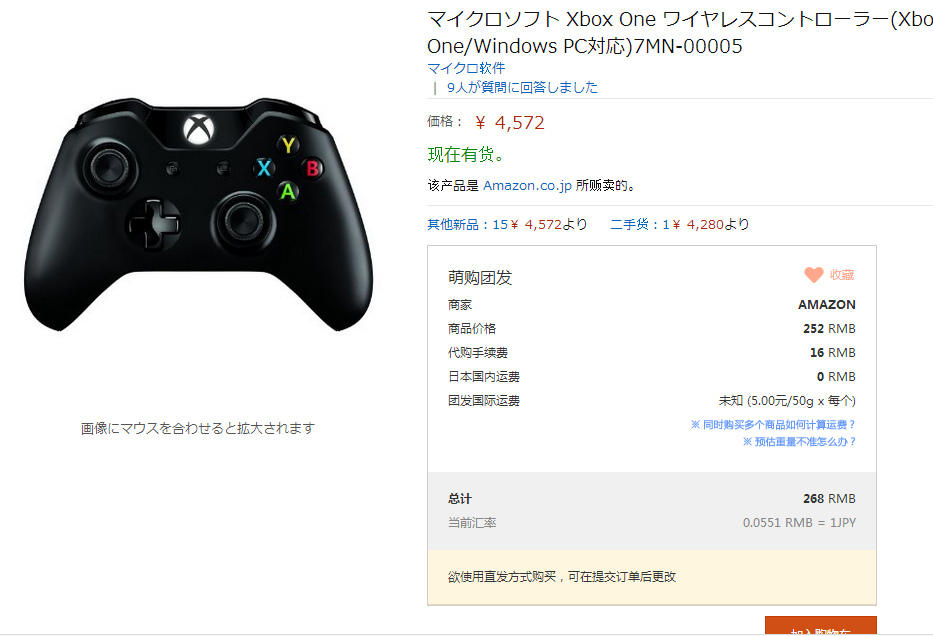Image resolution: width=933 pixels, height=636 pixels.
Task: Click the D-pad on controller image
Action: (x=154, y=224)
